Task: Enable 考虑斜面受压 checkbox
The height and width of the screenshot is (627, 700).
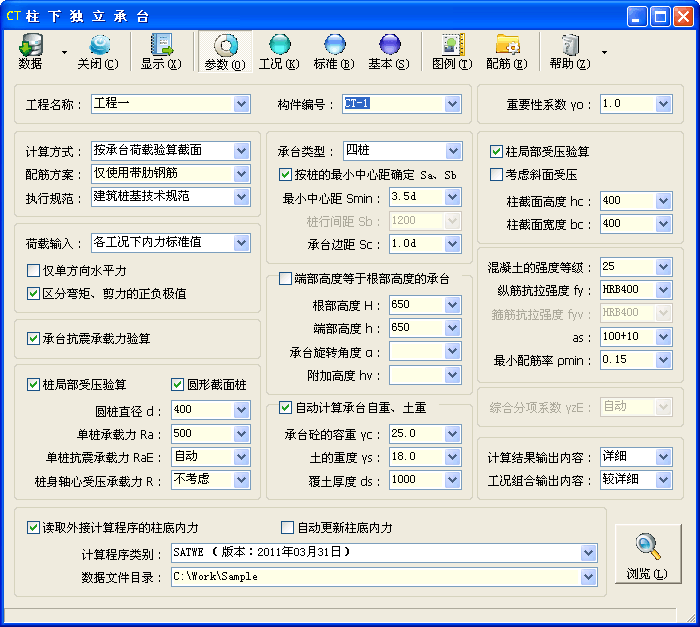Action: 496,174
